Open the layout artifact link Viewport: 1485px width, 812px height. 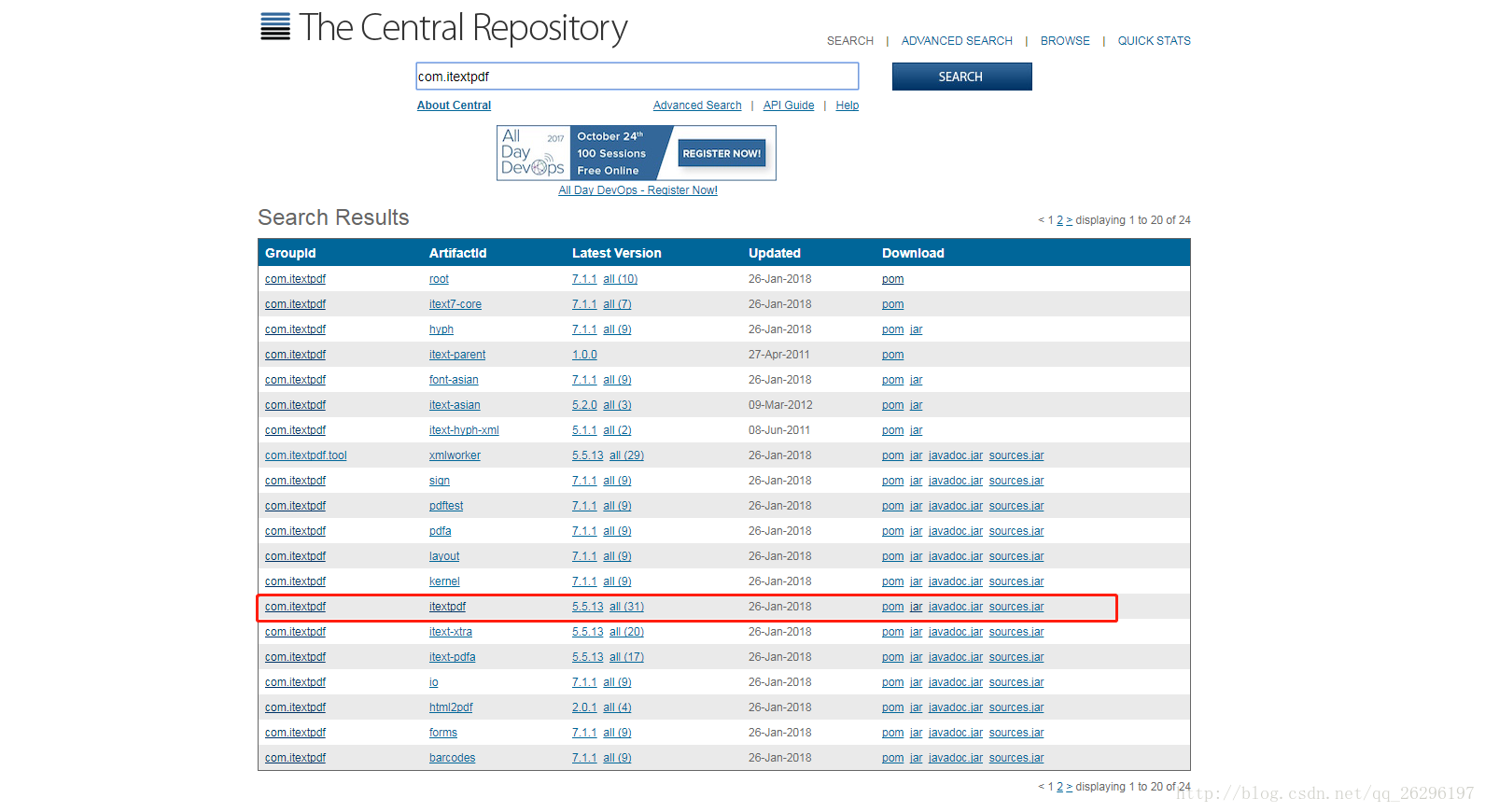444,556
